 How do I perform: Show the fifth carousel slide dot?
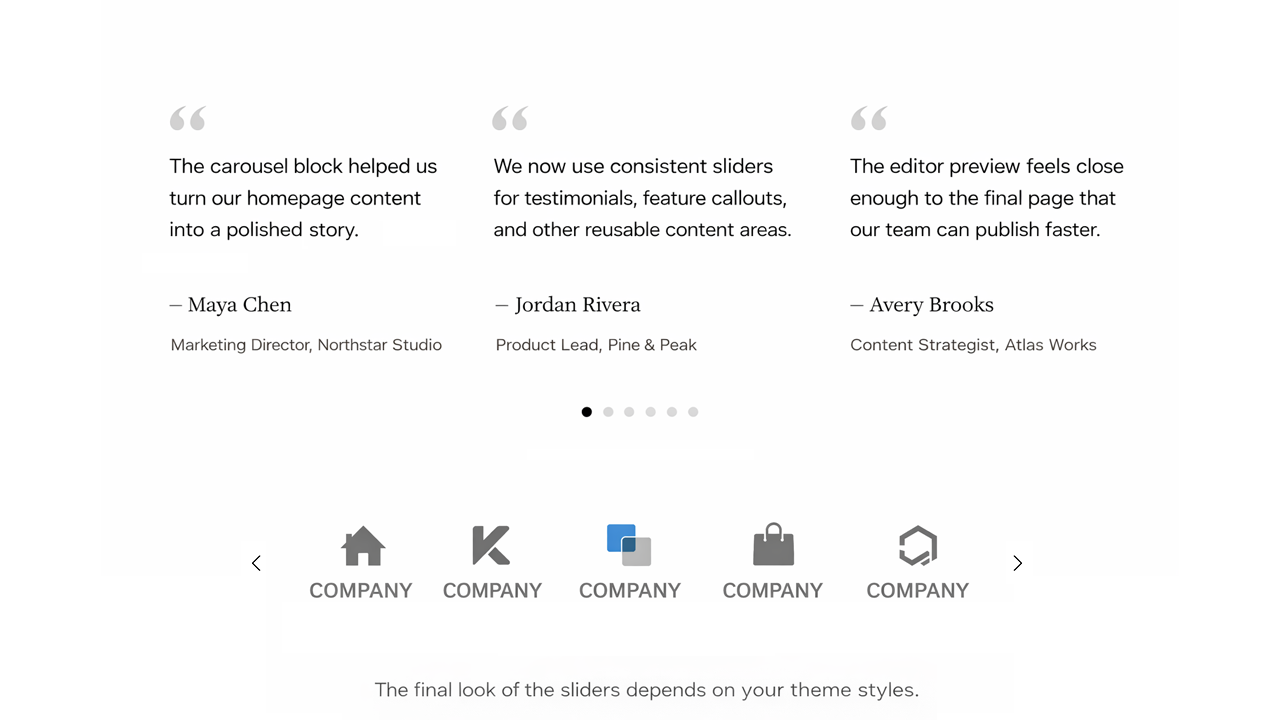(x=672, y=412)
